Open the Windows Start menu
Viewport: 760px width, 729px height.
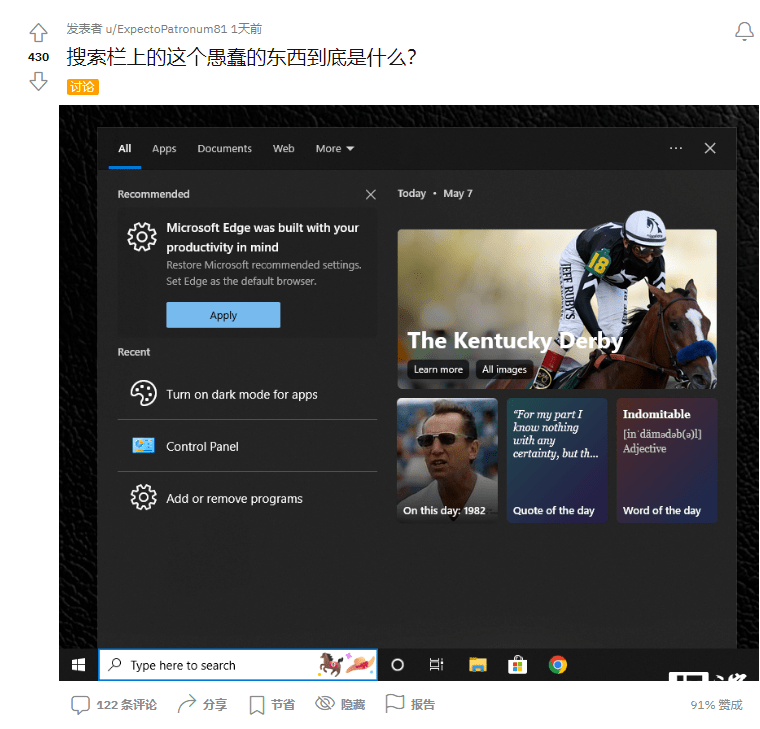coord(79,665)
